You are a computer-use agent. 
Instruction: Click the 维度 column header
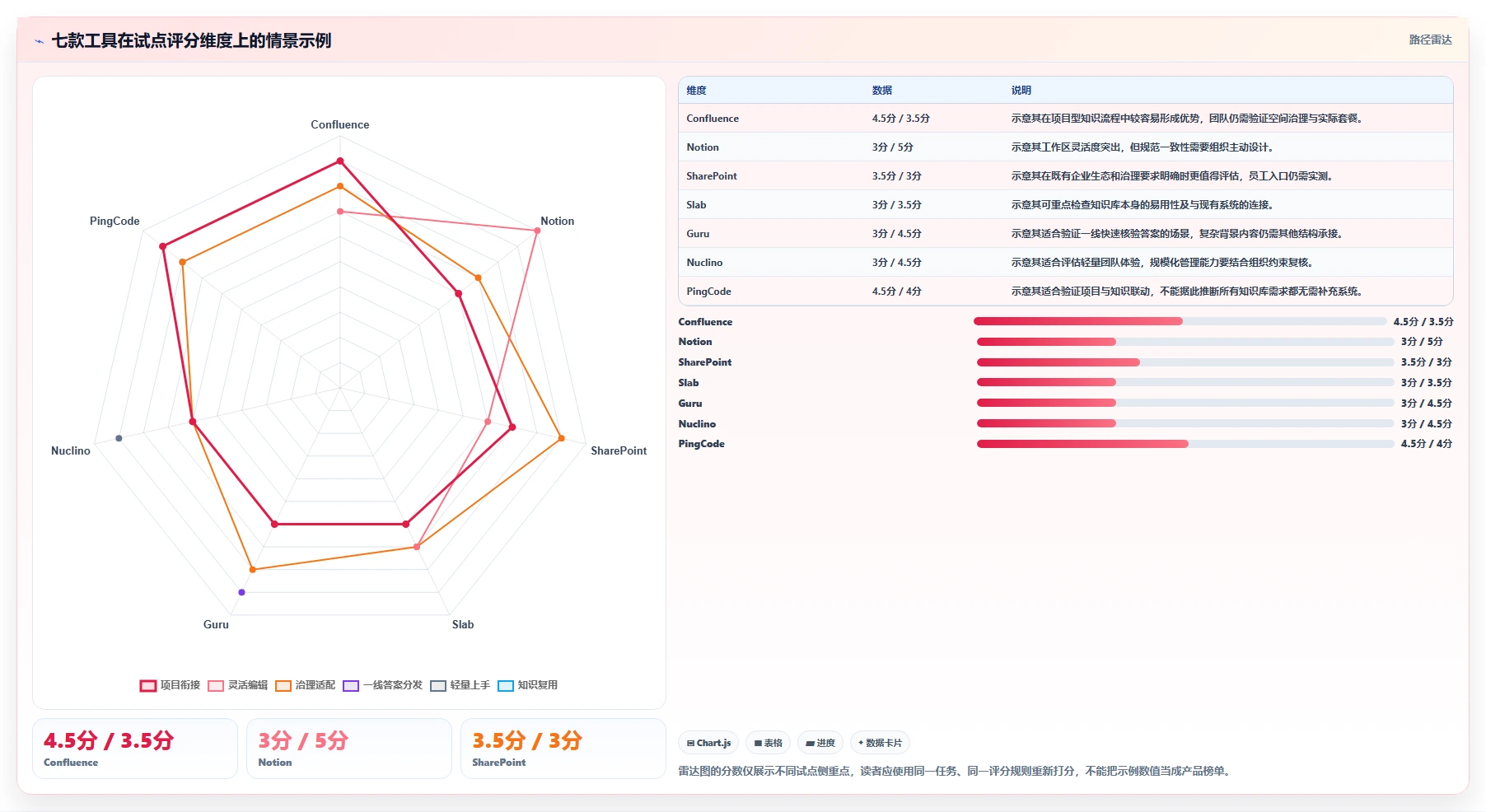tap(696, 91)
